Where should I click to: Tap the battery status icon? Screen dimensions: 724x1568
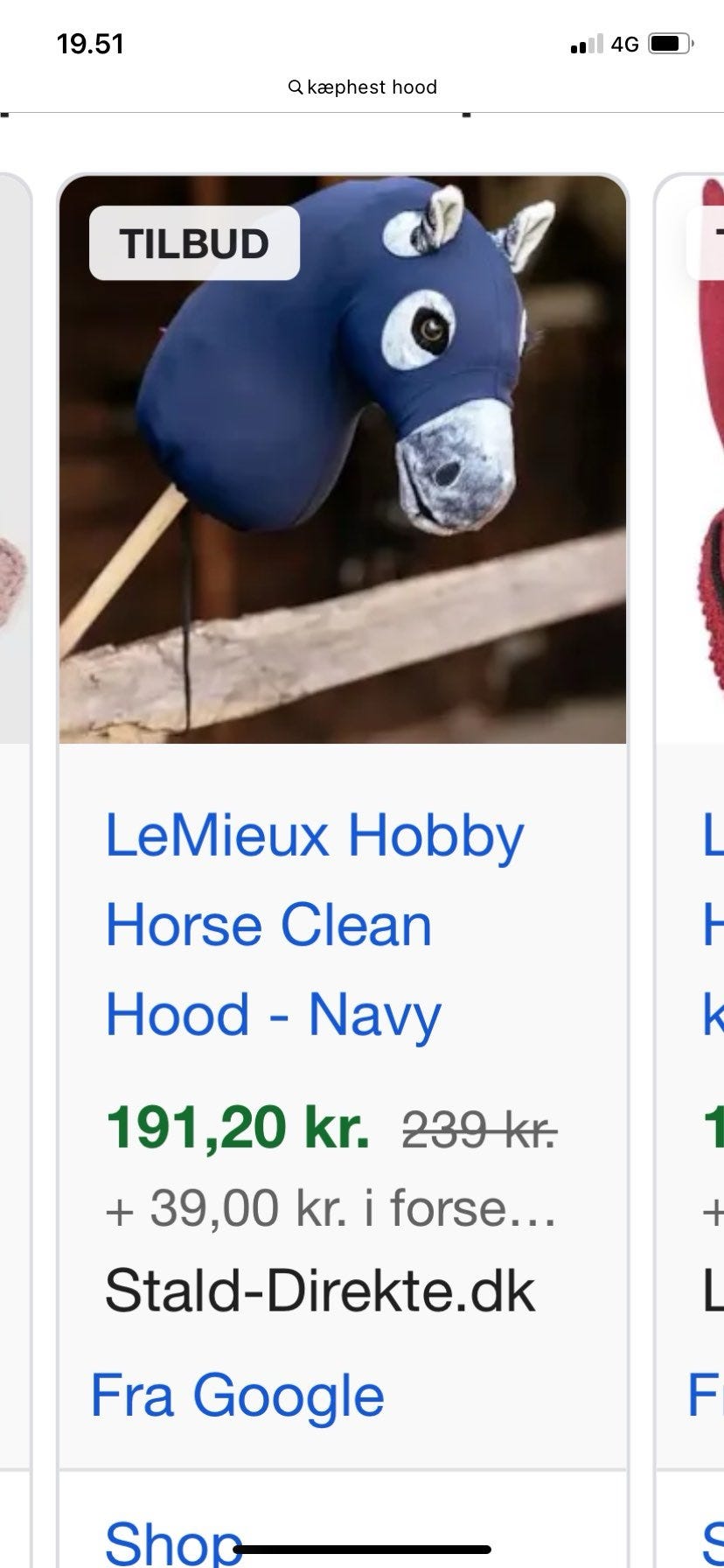click(x=672, y=44)
